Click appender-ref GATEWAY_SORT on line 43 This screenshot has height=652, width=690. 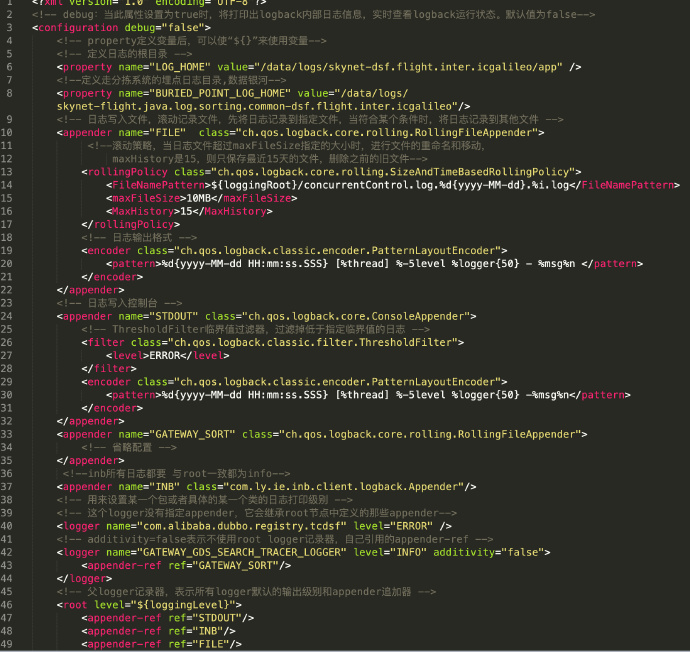[186, 565]
